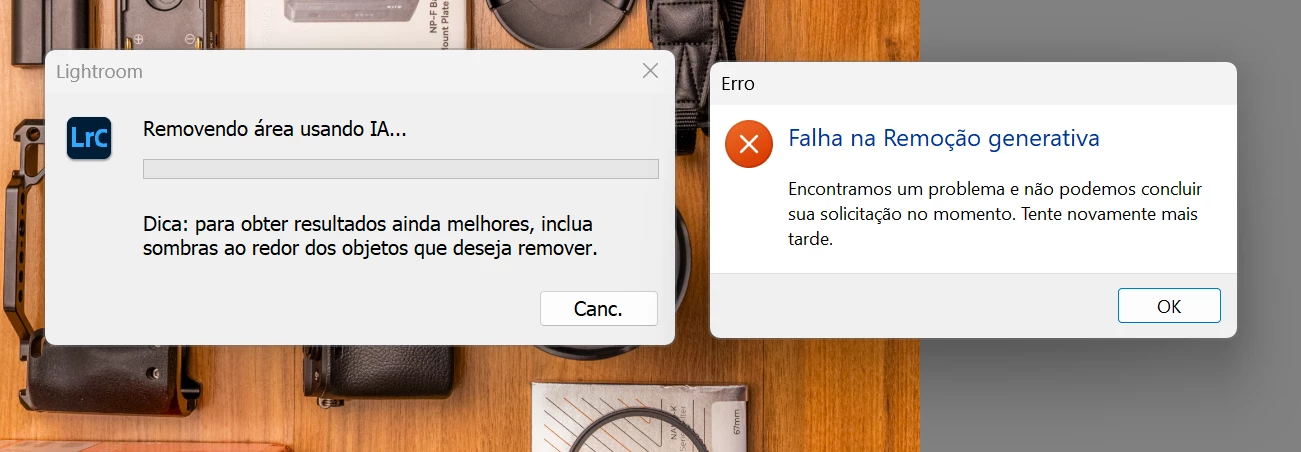Screen dimensions: 1301x452
Task: Click the Erro dialog title bar
Action: click(973, 84)
